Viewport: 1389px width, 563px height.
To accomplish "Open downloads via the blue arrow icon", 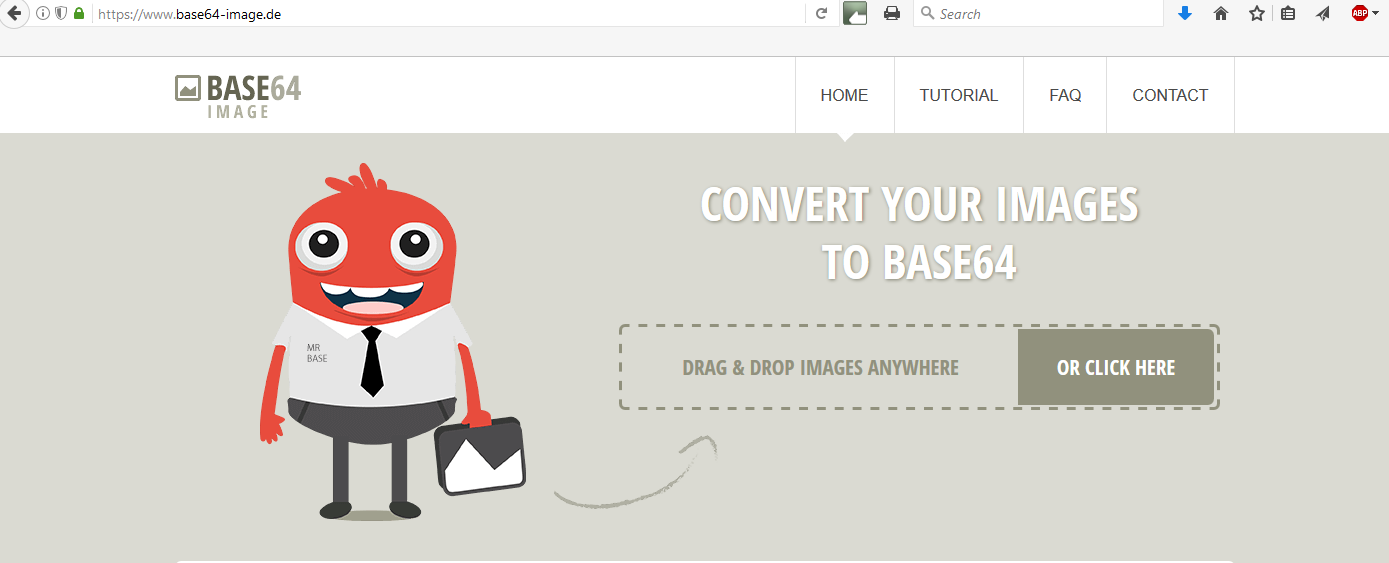I will pyautogui.click(x=1185, y=14).
